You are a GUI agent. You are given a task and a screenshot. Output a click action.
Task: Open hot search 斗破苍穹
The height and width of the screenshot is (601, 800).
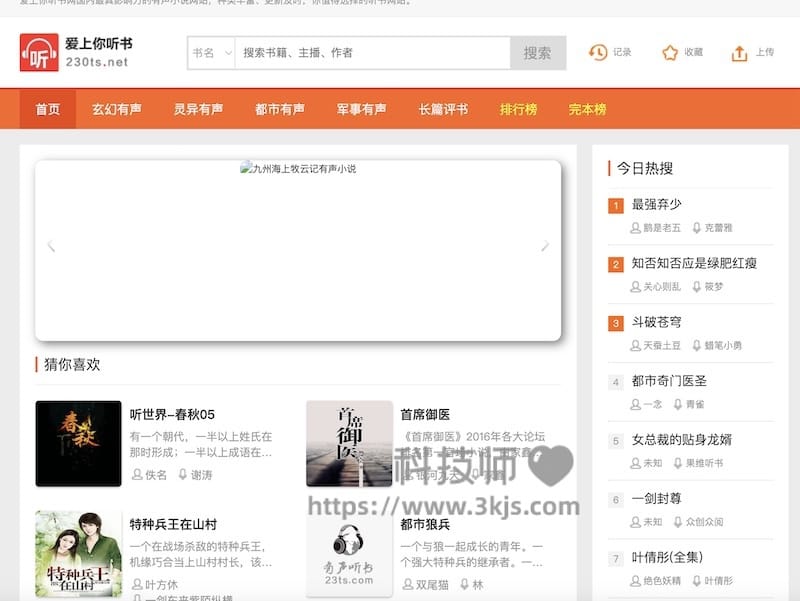(657, 322)
